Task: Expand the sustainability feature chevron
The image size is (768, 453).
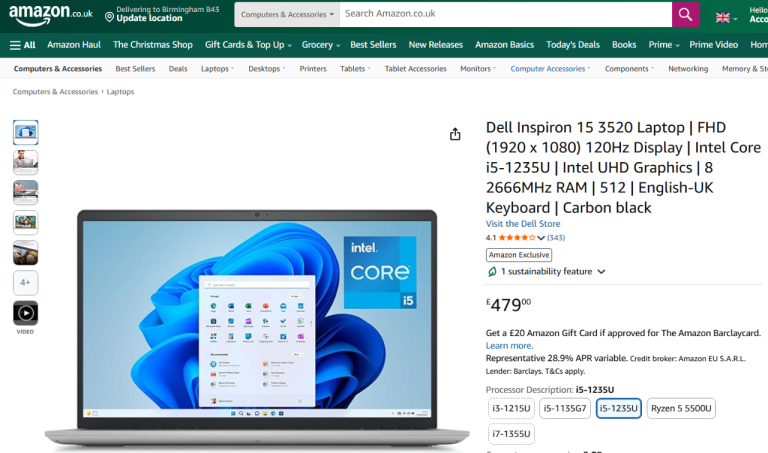Action: pos(601,272)
